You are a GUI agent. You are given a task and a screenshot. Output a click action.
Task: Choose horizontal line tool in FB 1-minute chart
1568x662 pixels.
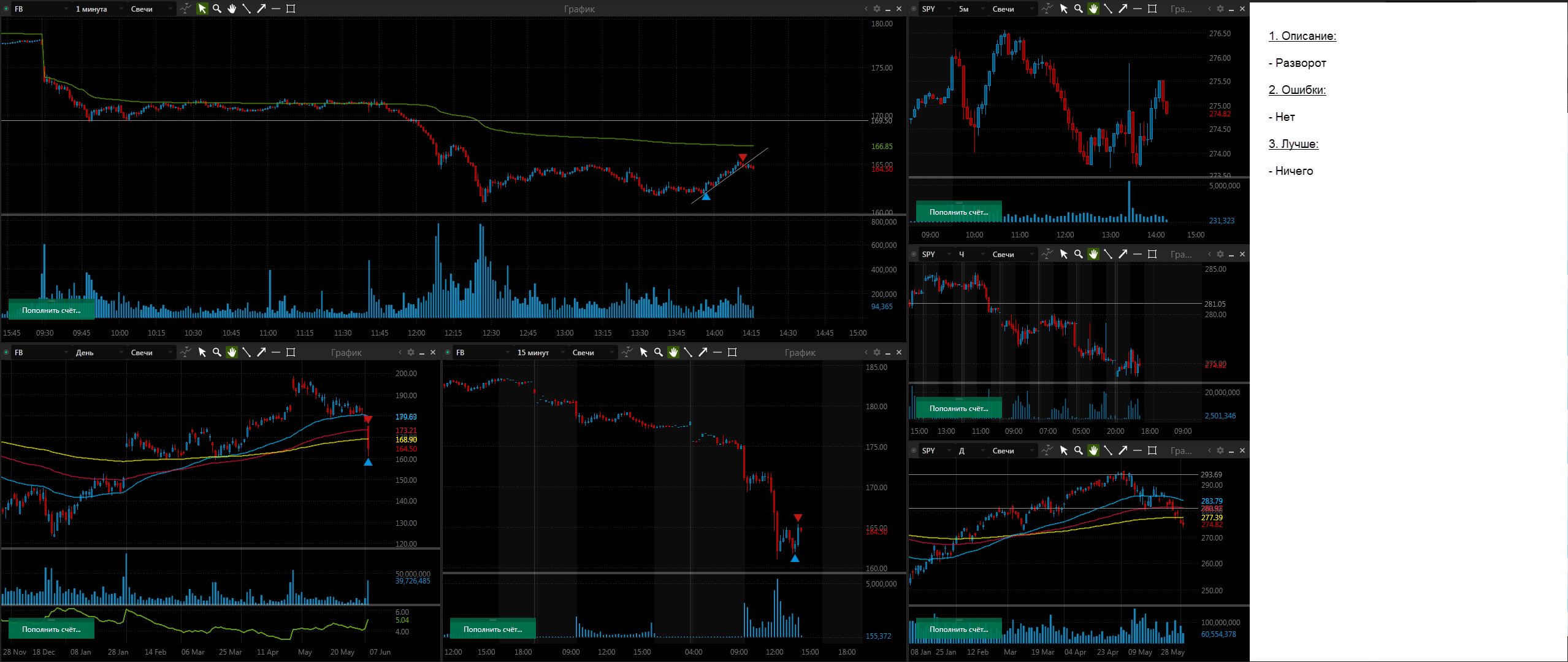click(275, 9)
